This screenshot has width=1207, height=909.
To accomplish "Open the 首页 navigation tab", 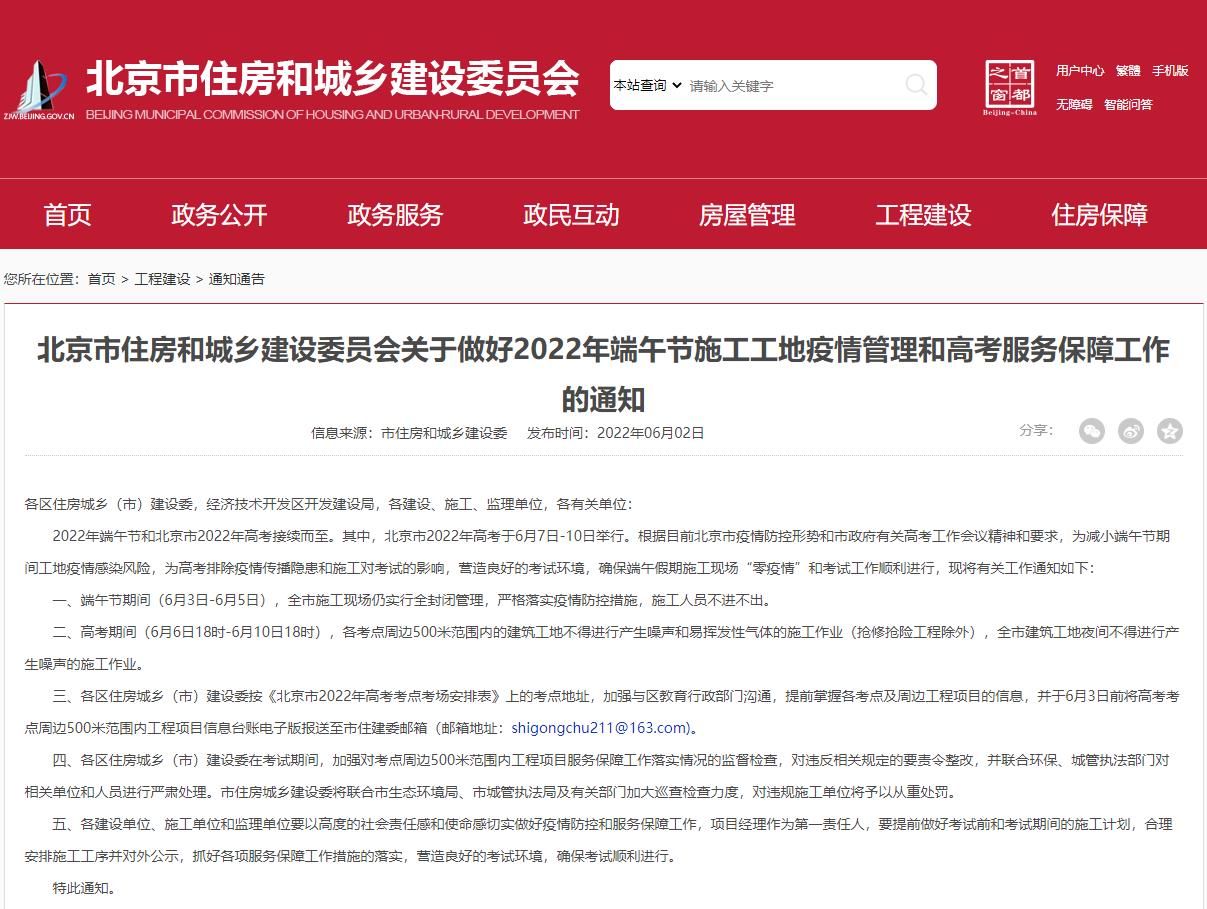I will (x=67, y=215).
